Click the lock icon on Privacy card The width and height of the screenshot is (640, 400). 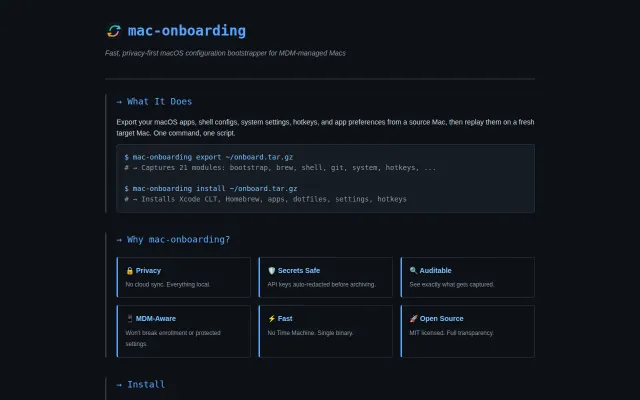[130, 271]
